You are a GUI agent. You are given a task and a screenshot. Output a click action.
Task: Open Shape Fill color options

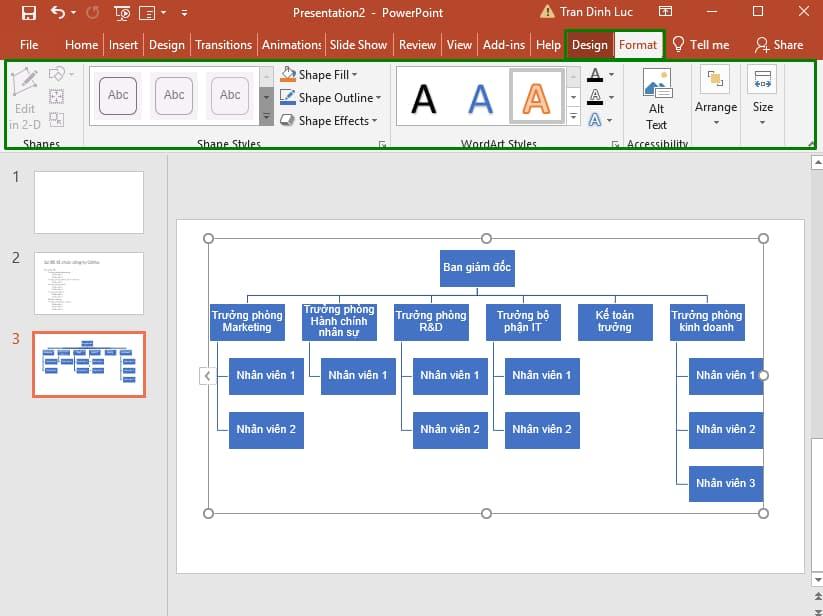(319, 74)
